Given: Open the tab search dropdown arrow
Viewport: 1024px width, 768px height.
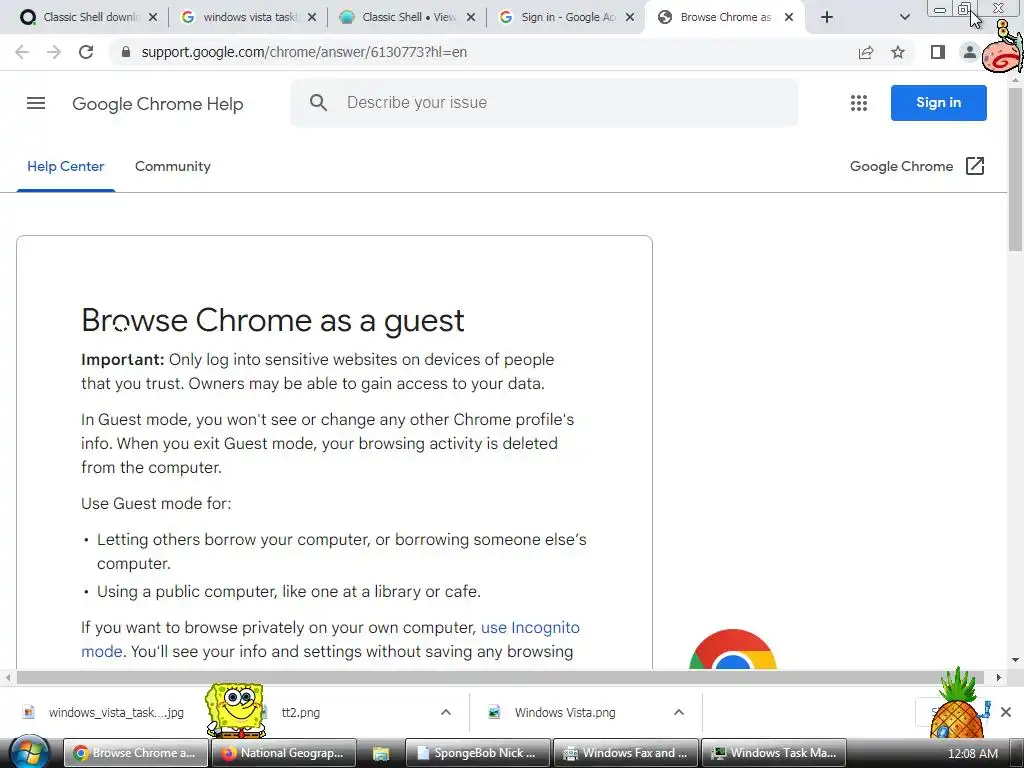Looking at the screenshot, I should (x=904, y=17).
